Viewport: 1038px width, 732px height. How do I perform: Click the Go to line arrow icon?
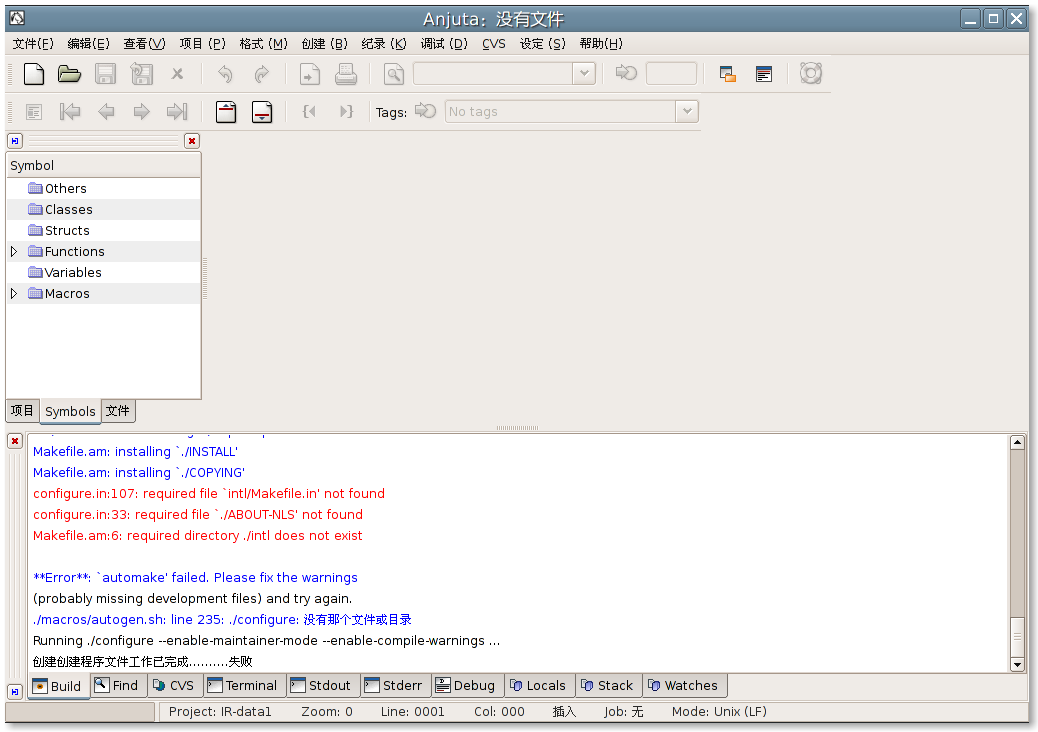click(x=626, y=73)
